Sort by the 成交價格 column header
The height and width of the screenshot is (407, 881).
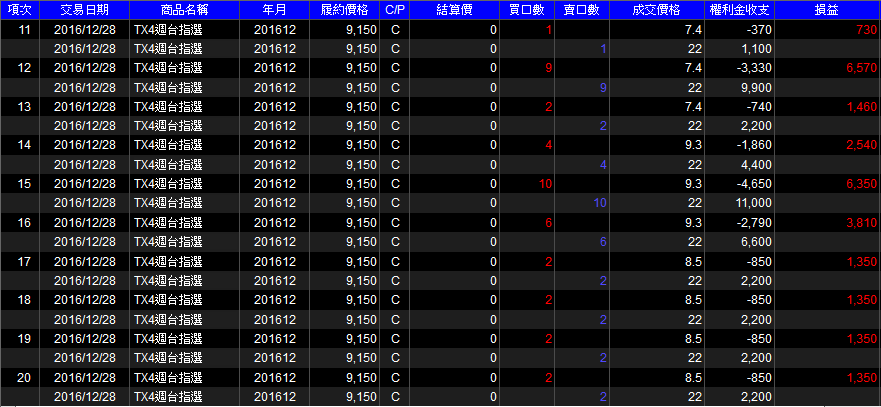coord(657,10)
